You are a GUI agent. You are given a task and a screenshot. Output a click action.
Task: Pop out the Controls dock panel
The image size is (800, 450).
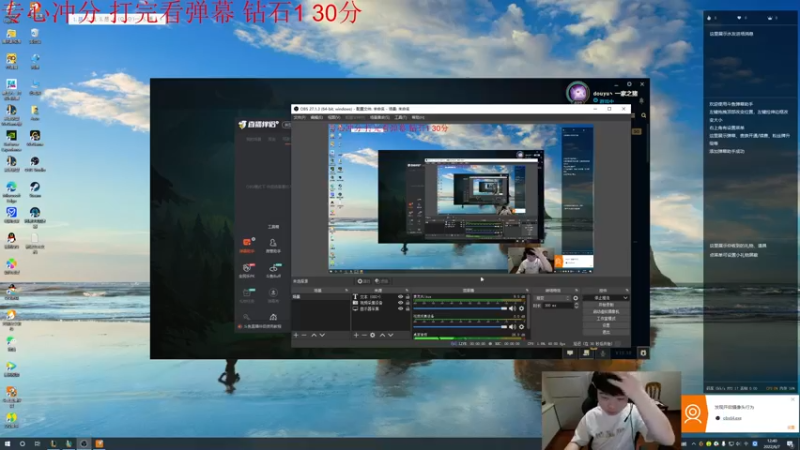coord(627,290)
